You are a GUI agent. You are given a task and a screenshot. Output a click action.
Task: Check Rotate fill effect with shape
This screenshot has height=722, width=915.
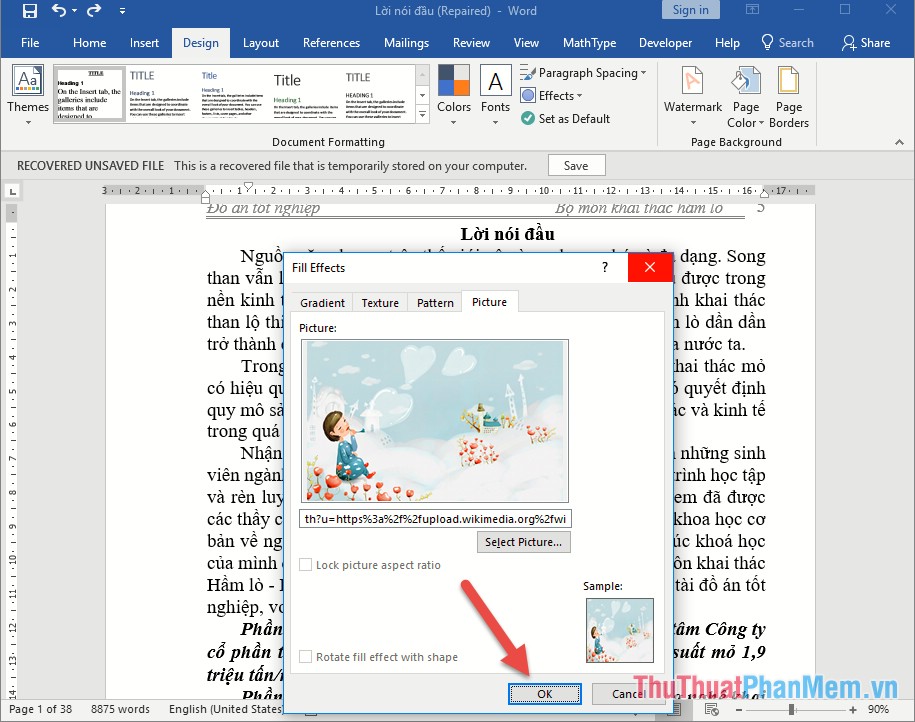coord(305,656)
